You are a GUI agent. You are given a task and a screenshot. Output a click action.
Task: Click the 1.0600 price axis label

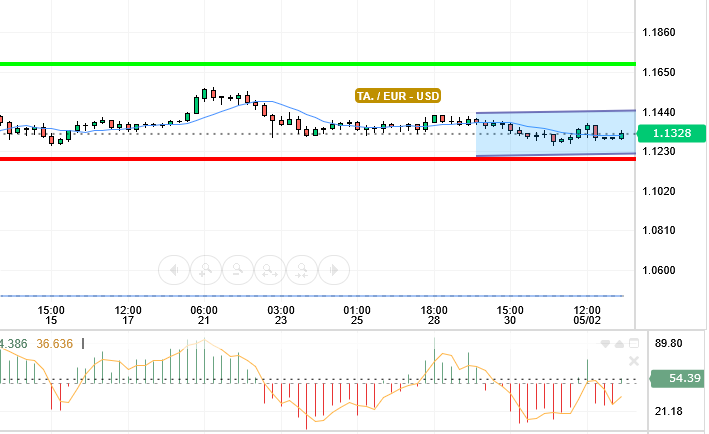pos(659,270)
